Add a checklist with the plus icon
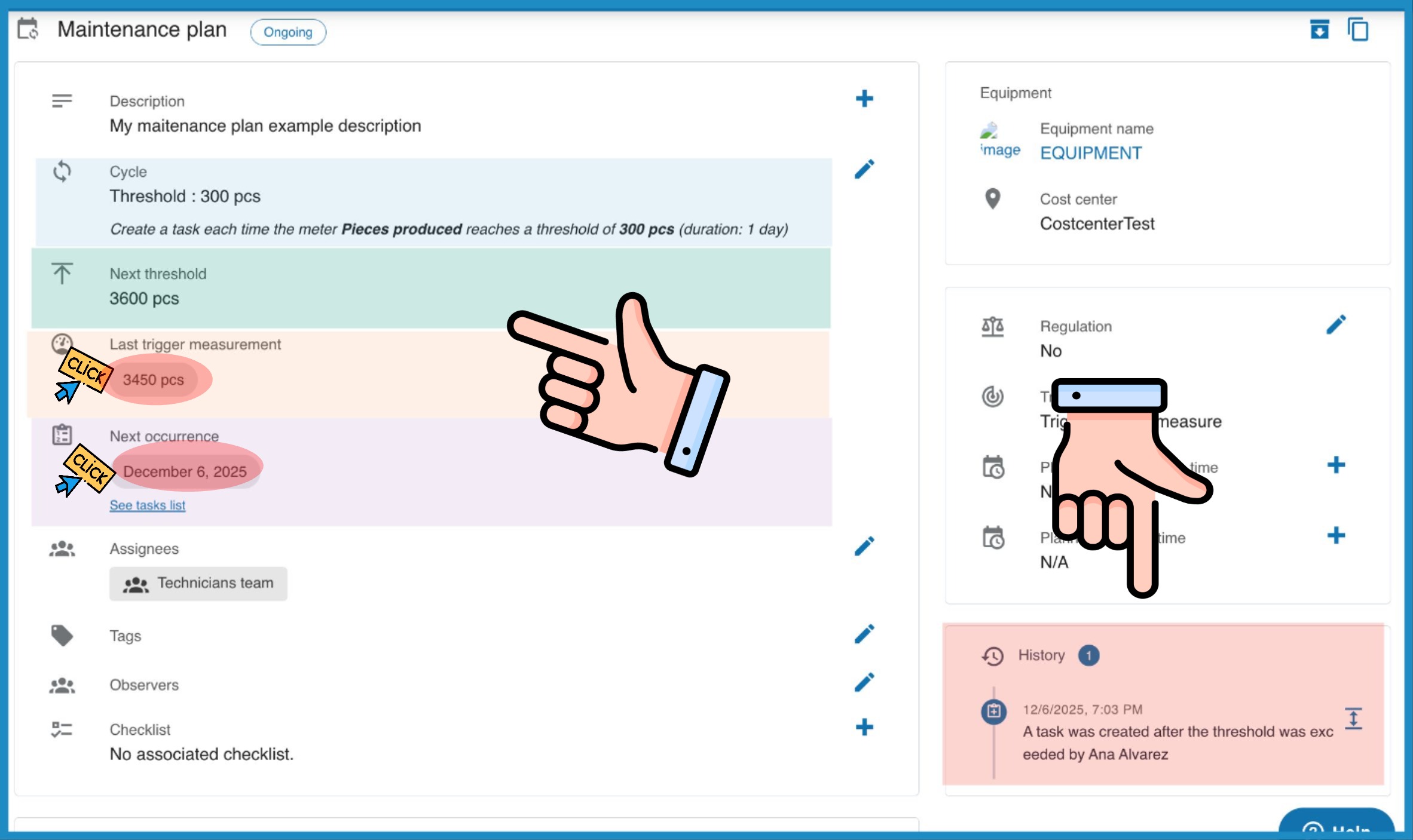 coord(864,727)
